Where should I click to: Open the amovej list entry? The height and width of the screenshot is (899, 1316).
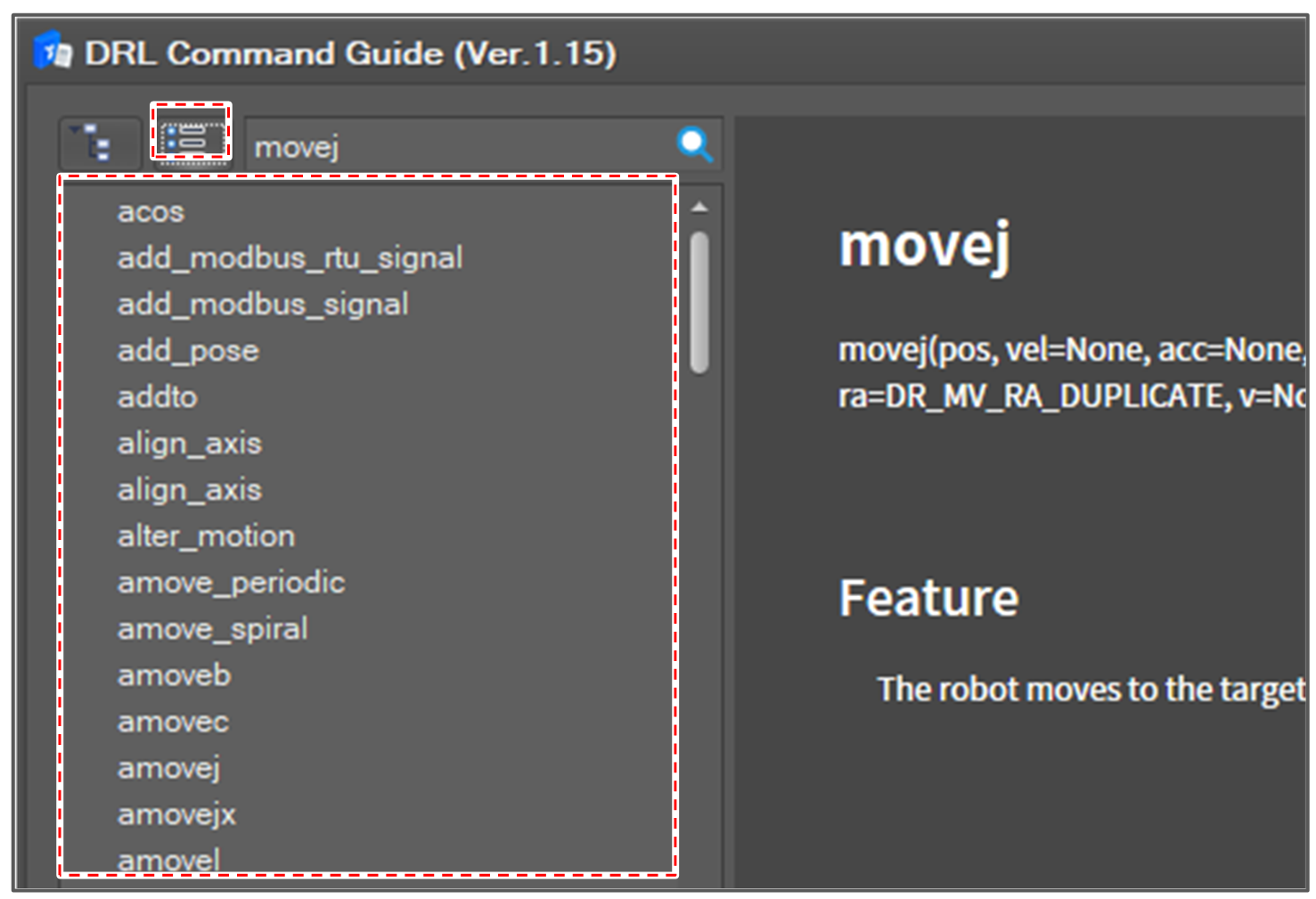[168, 768]
